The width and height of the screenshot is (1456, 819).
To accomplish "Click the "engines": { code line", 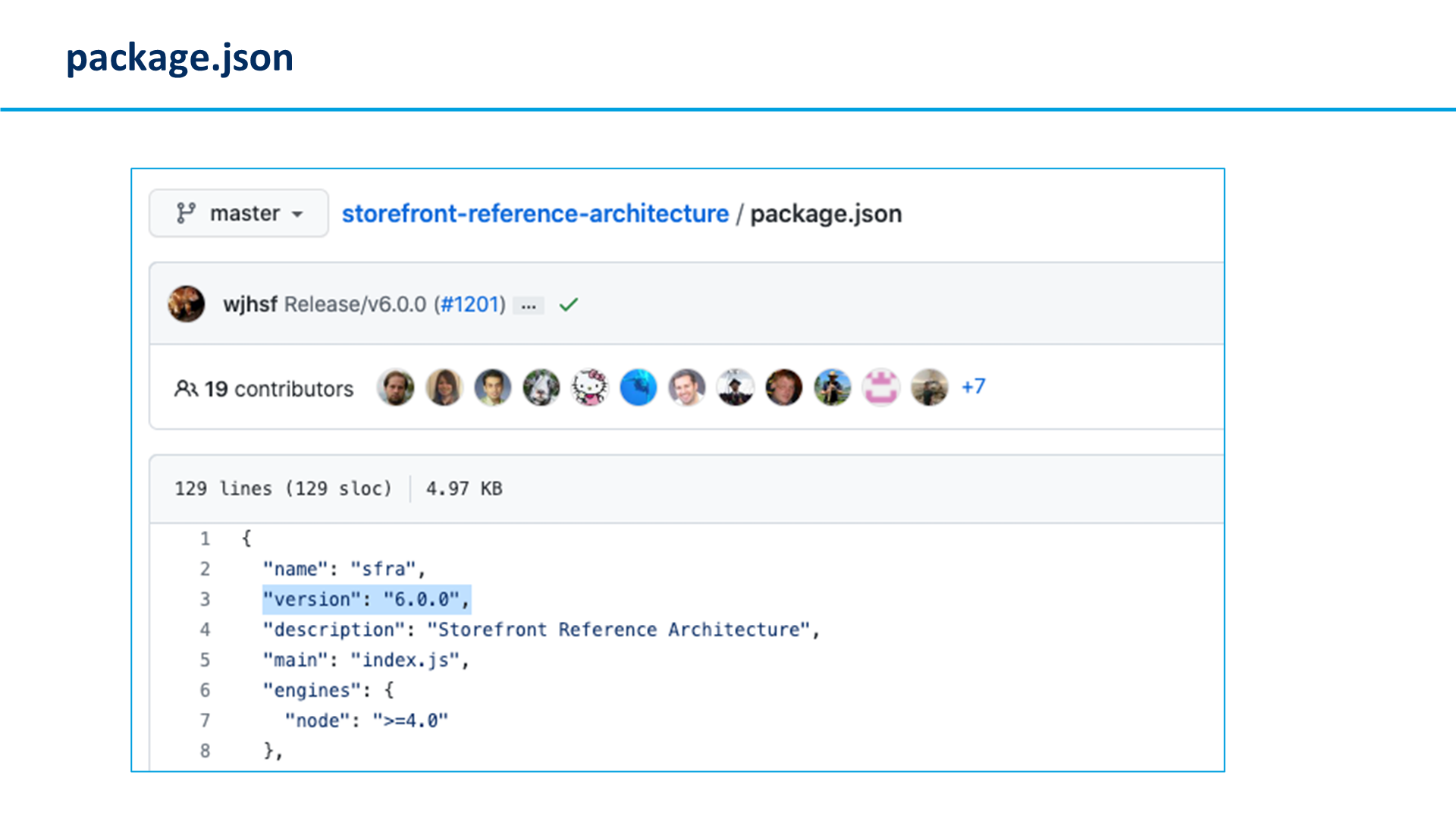I will pyautogui.click(x=328, y=690).
